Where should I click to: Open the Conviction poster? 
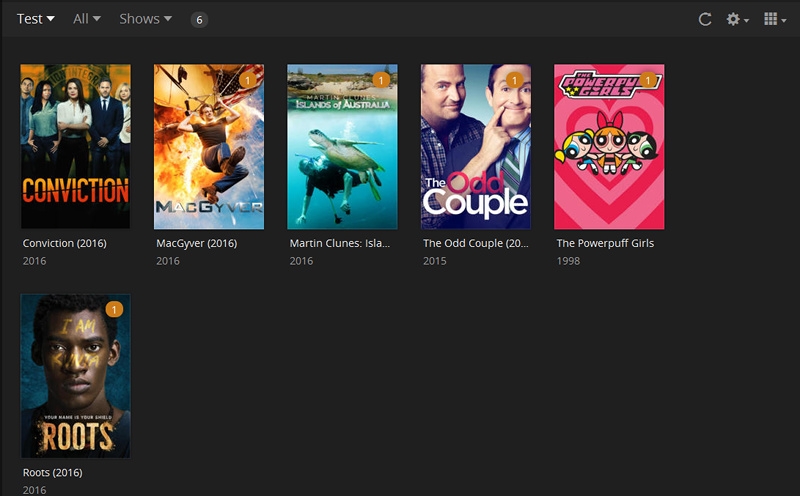(x=76, y=146)
